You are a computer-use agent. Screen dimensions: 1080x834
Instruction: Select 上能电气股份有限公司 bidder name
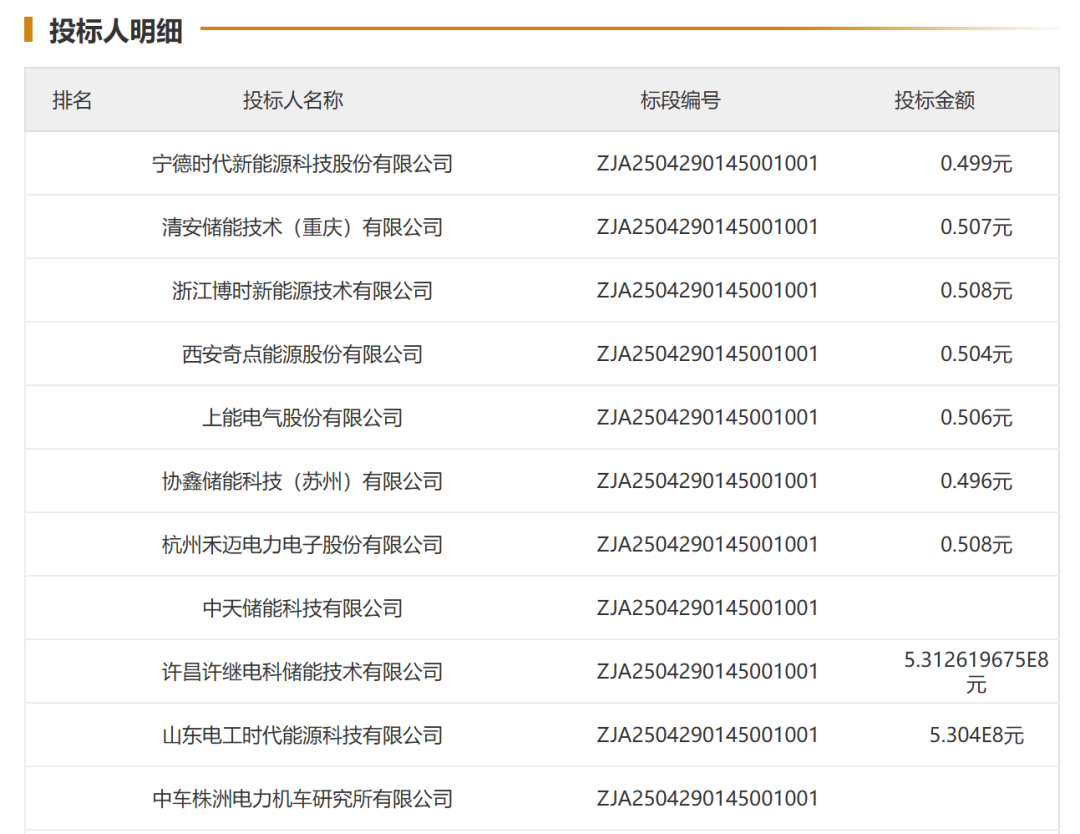[x=302, y=417]
